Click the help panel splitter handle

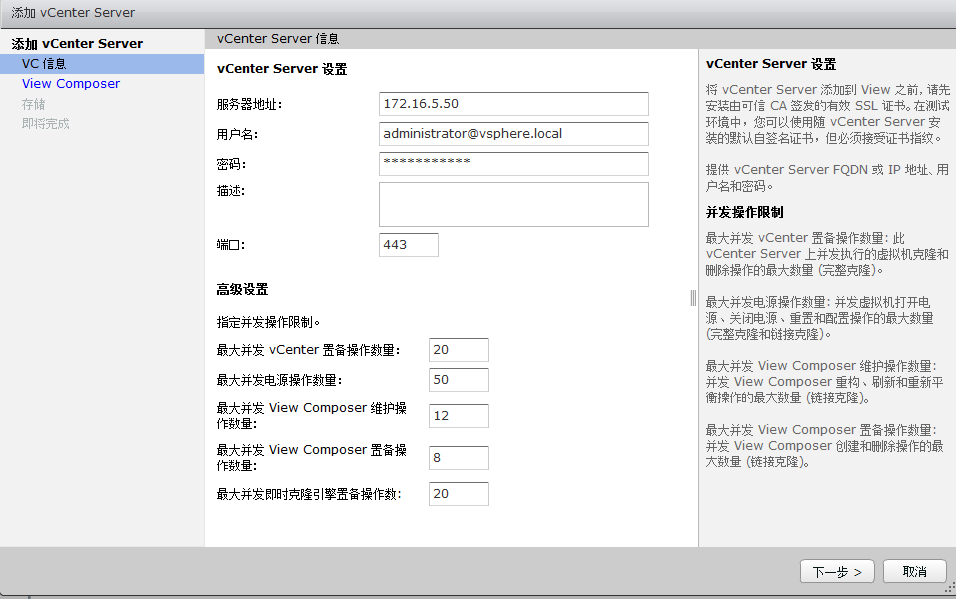(693, 298)
